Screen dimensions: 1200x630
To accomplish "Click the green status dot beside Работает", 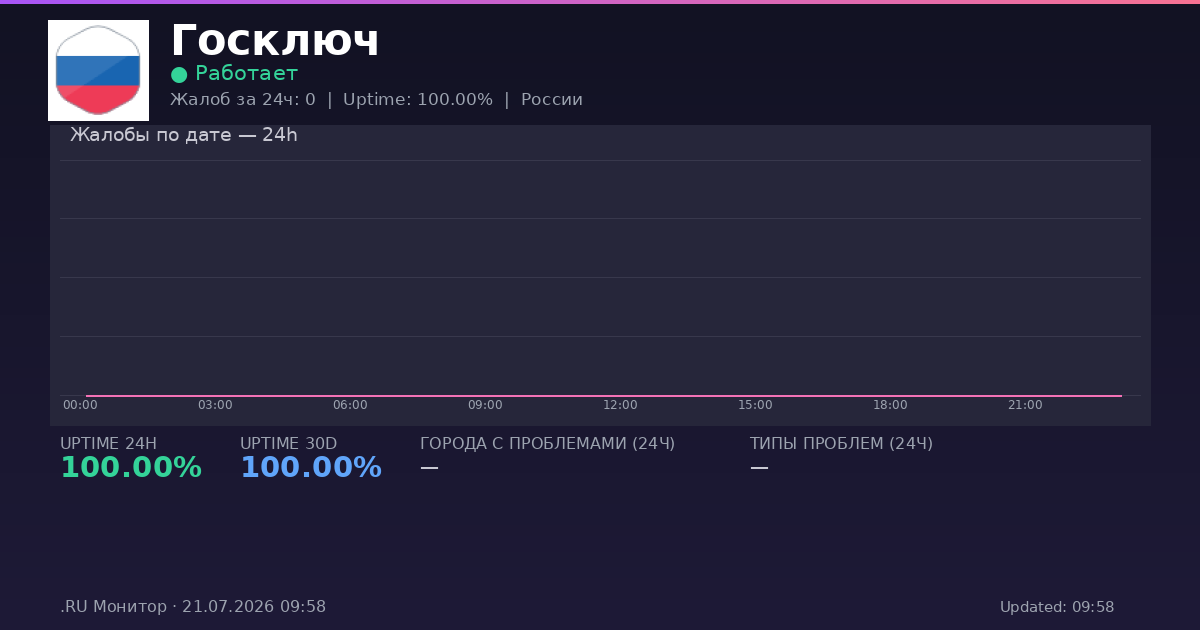I will click(179, 74).
